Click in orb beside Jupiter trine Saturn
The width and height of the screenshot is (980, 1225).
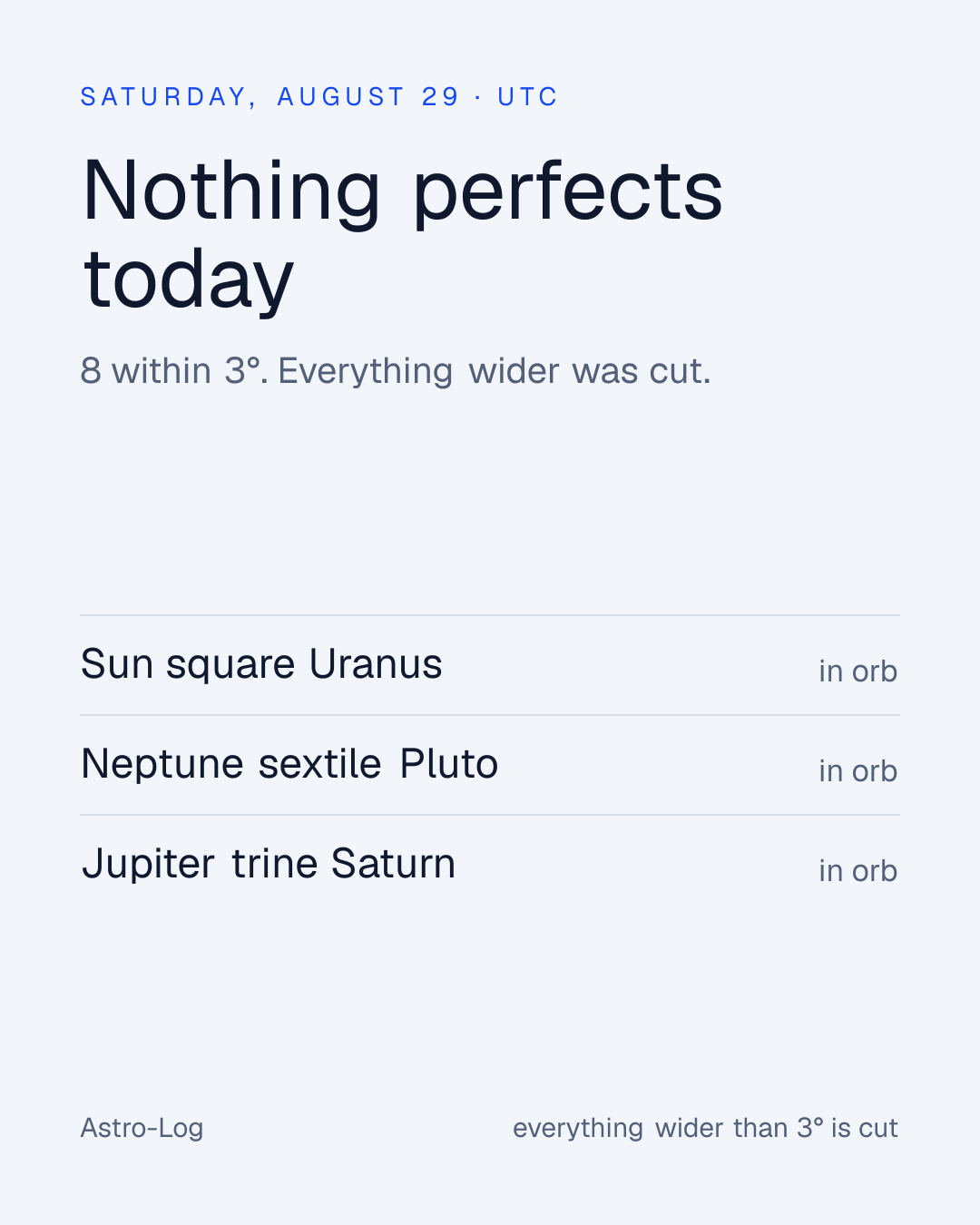[857, 871]
